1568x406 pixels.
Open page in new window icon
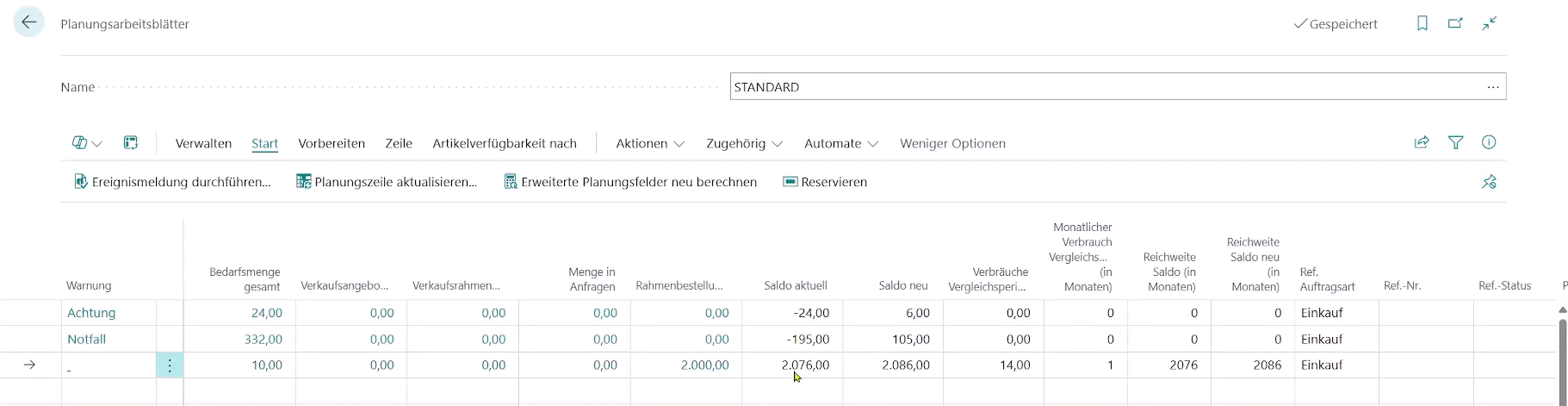point(1455,23)
